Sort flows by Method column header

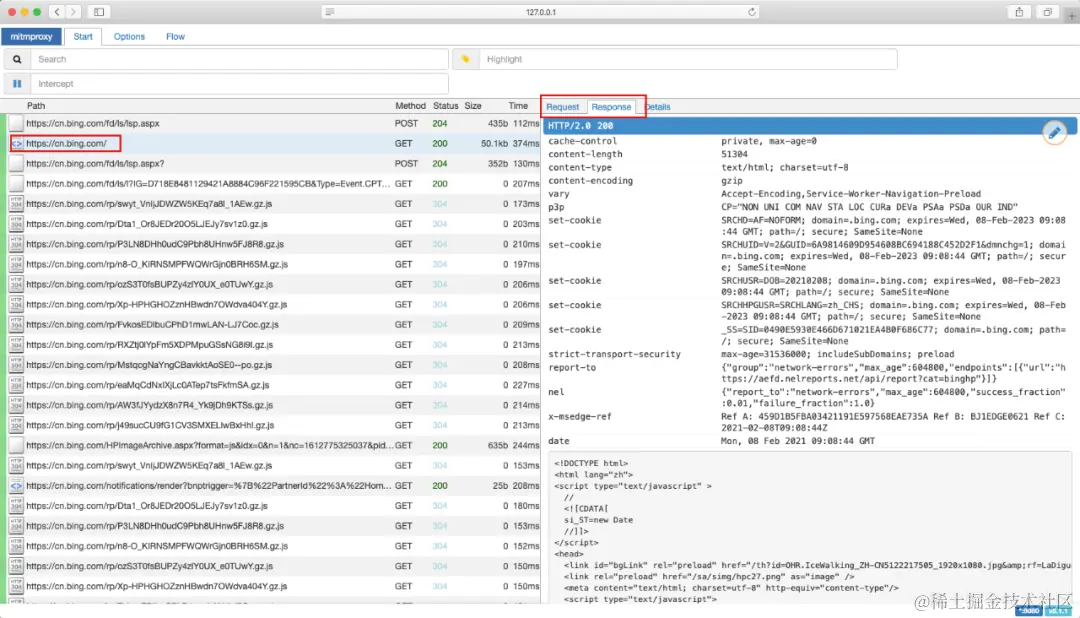click(x=411, y=105)
